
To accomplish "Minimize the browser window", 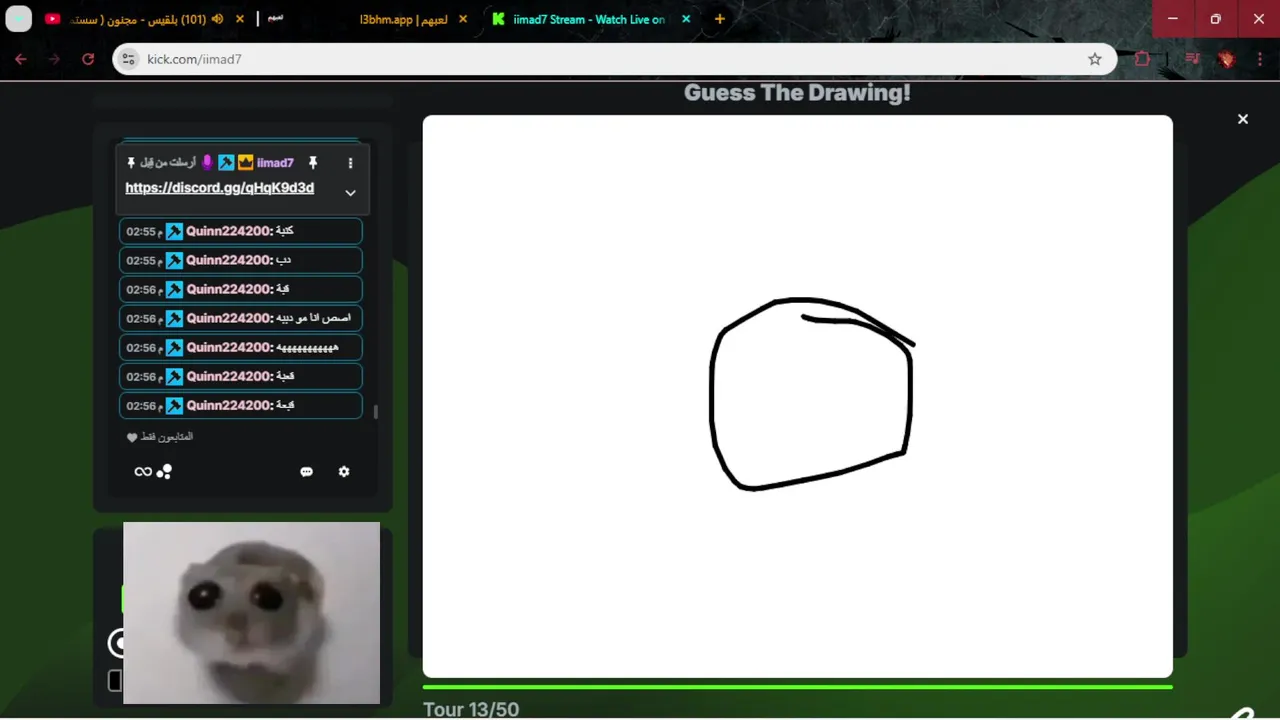I will (1173, 19).
